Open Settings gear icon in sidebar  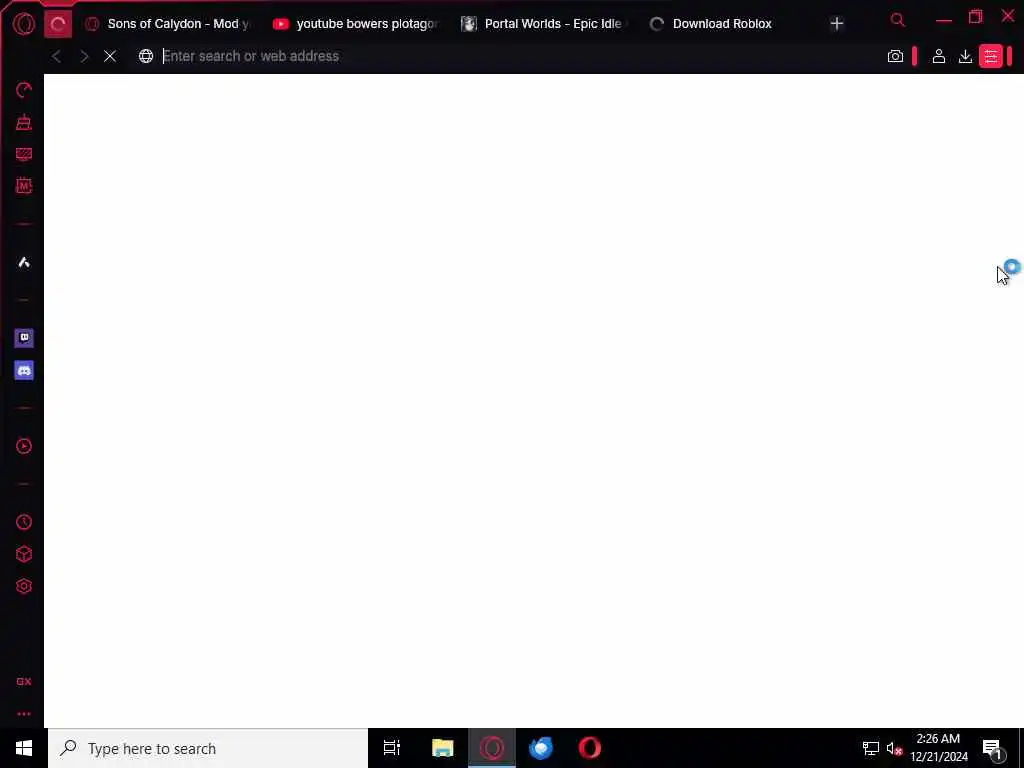tap(24, 586)
